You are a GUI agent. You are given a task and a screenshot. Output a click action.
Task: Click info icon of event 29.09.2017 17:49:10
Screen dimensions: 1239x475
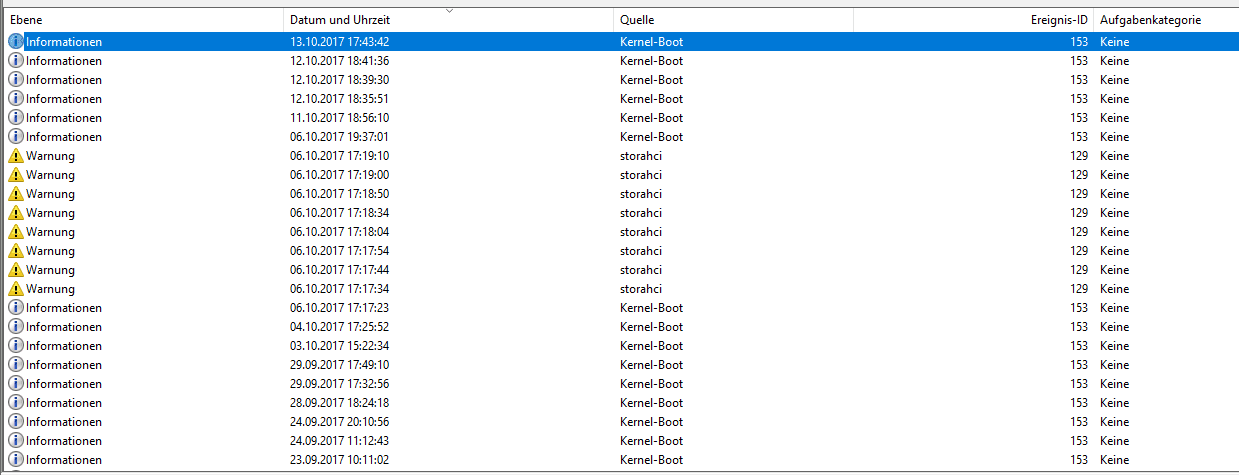tap(15, 365)
